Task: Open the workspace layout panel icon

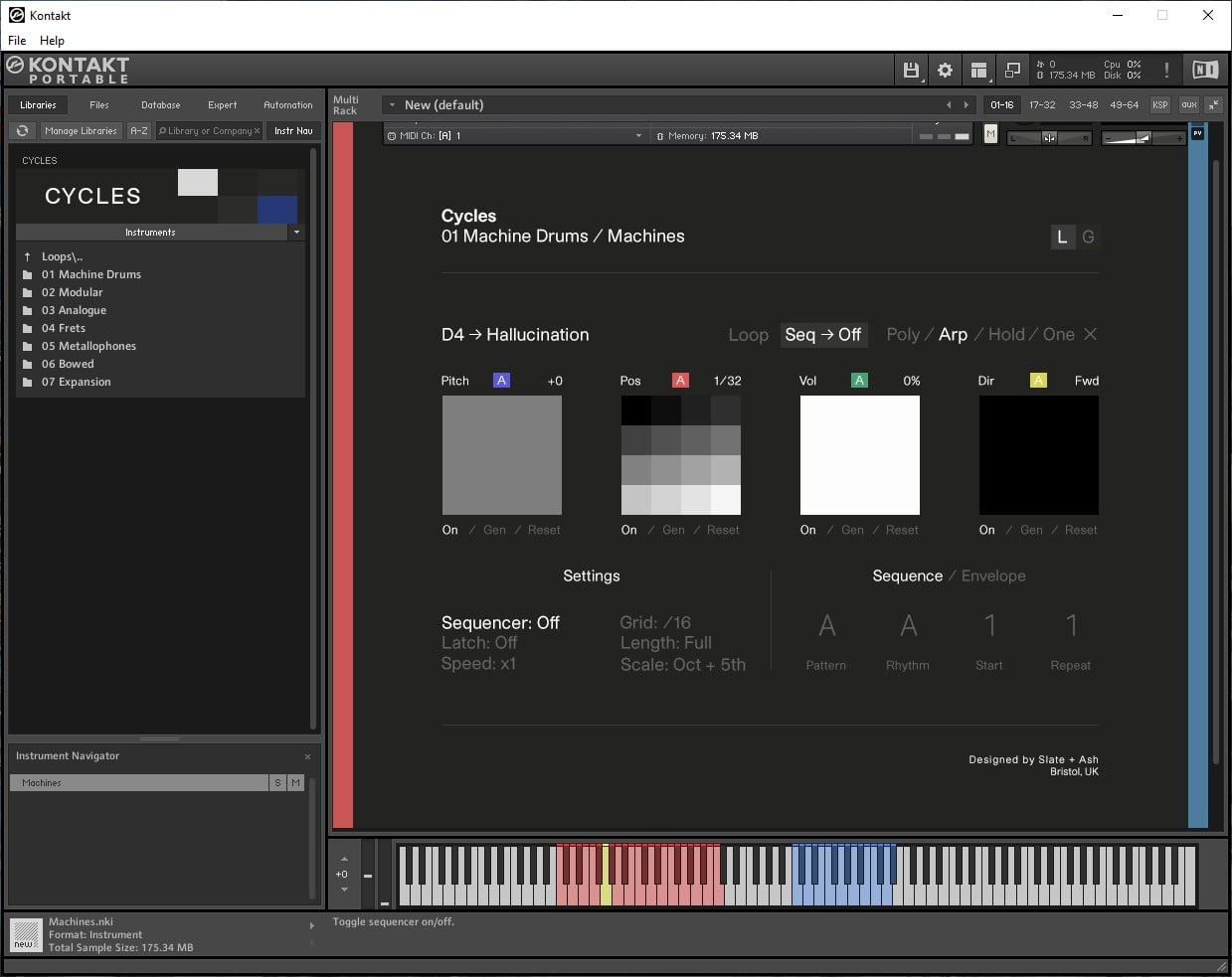Action: coord(978,70)
